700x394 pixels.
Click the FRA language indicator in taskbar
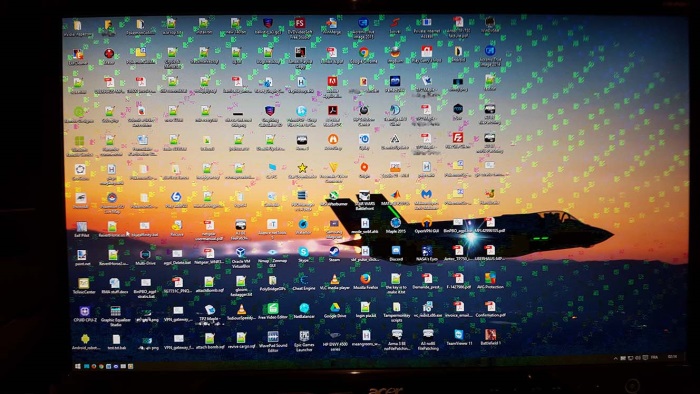tap(654, 357)
